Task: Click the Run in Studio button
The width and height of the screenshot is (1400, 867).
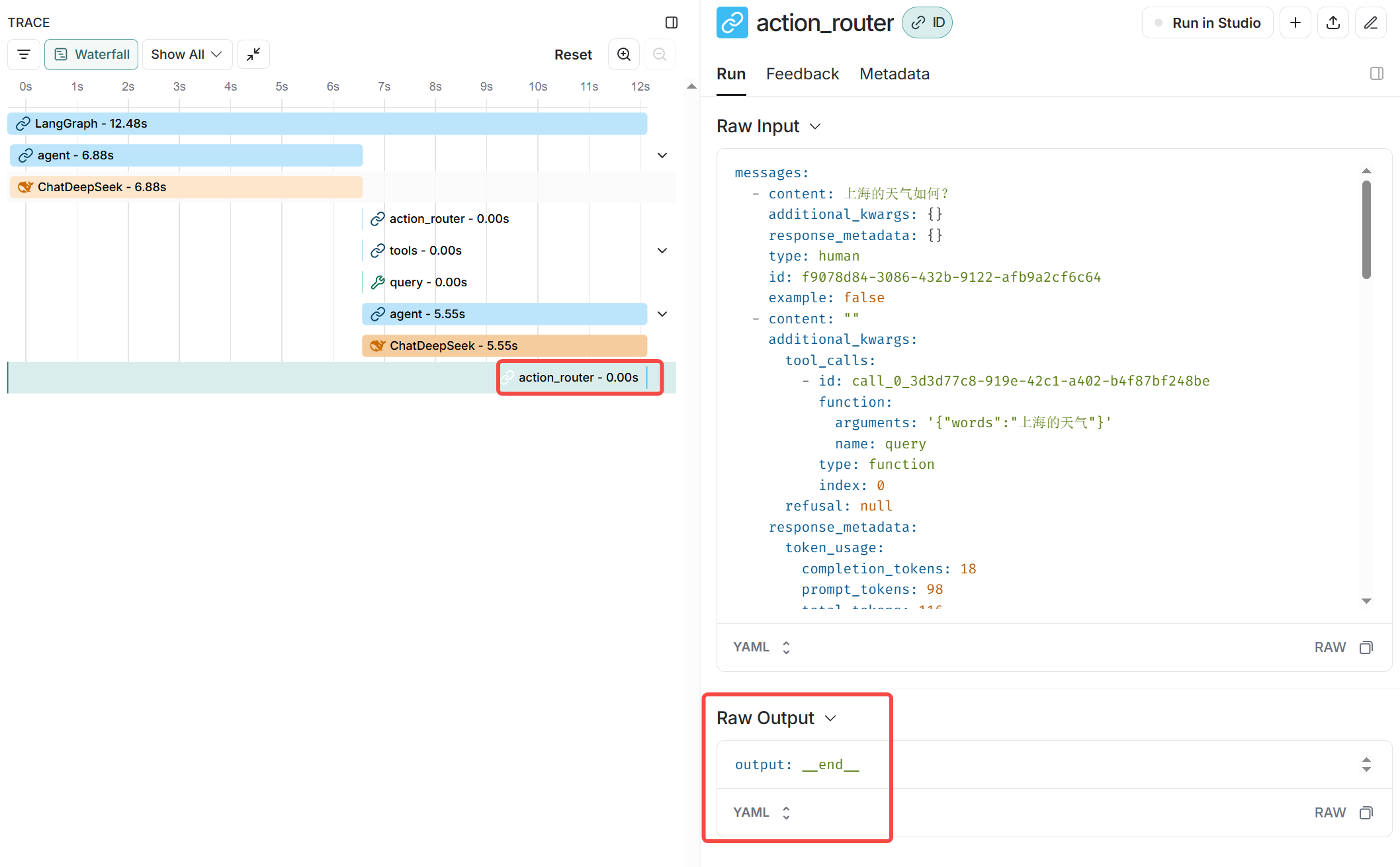Action: tap(1207, 22)
